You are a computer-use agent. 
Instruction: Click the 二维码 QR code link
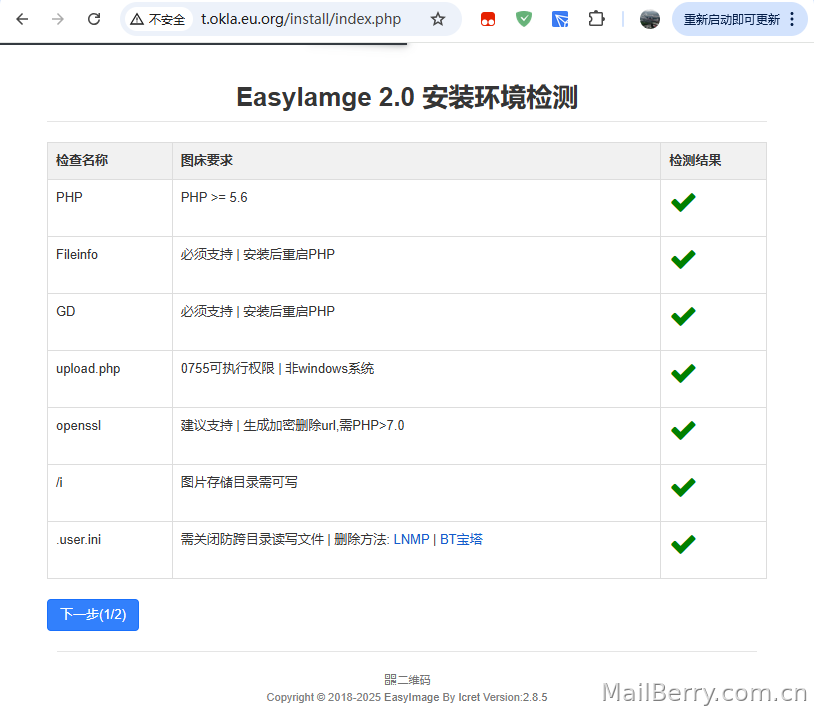pyautogui.click(x=407, y=679)
